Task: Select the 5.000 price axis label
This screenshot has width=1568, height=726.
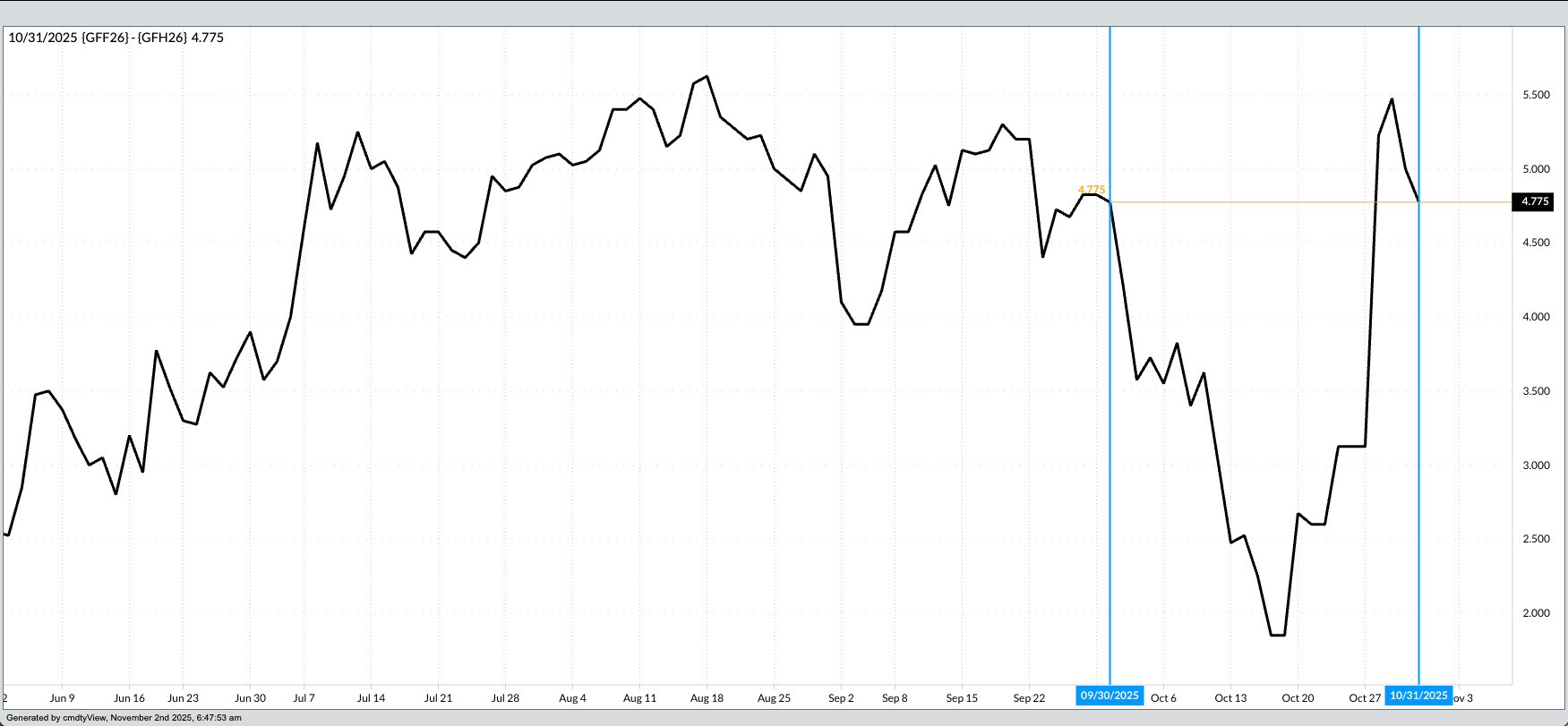Action: [1536, 169]
